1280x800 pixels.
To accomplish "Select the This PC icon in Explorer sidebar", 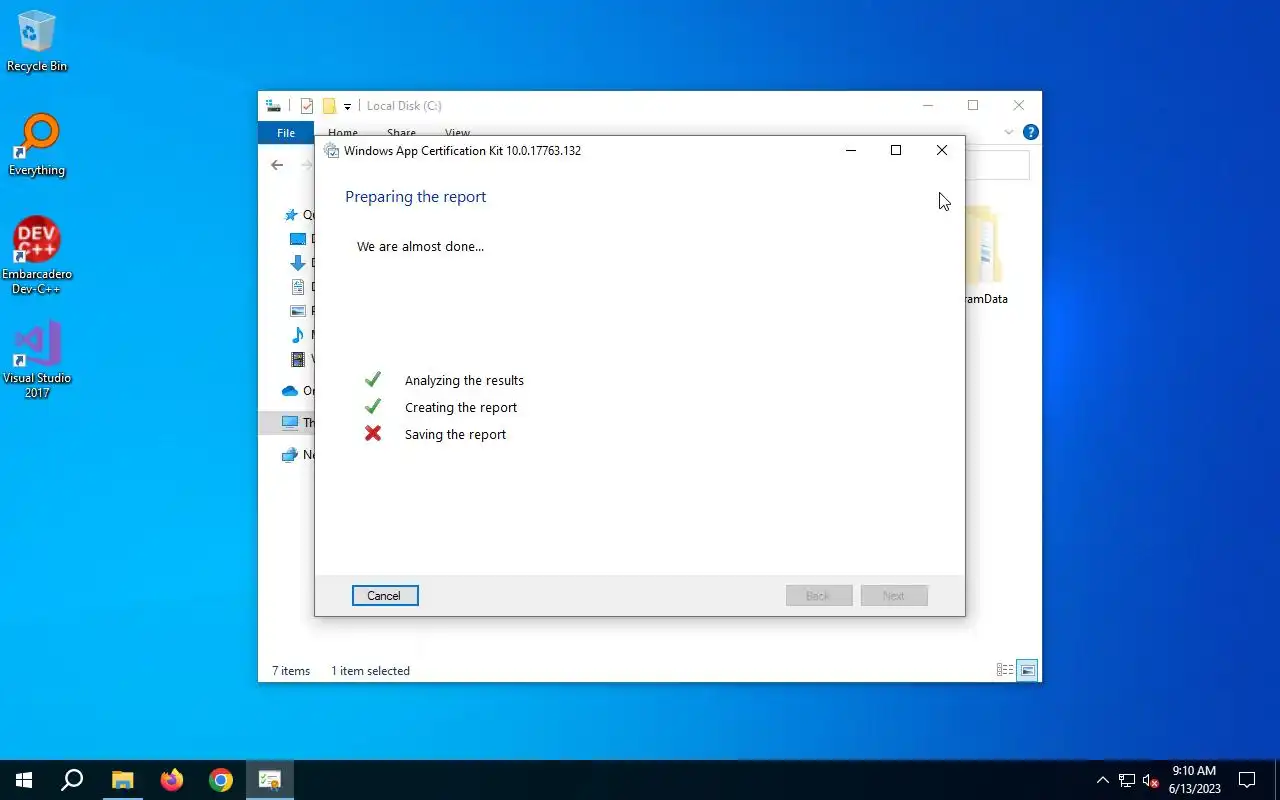I will point(290,422).
